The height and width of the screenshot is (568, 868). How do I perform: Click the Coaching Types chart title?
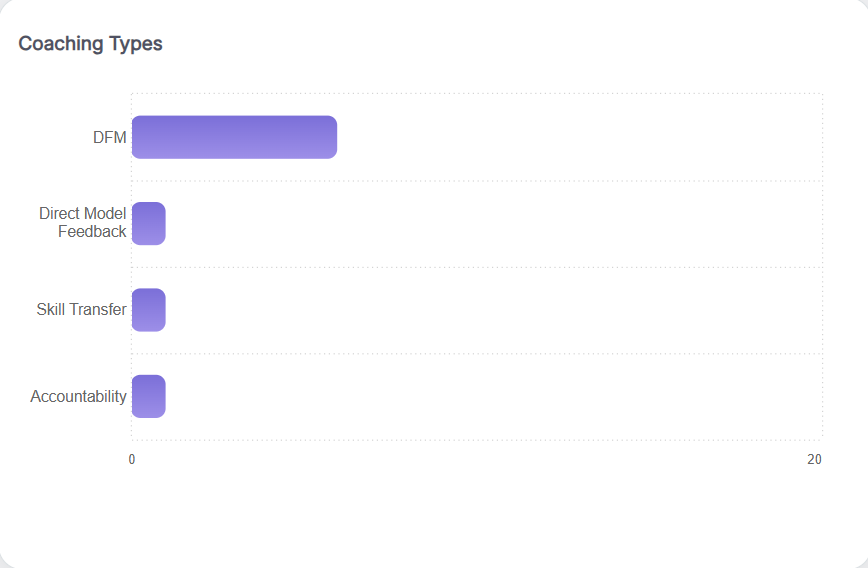click(90, 44)
